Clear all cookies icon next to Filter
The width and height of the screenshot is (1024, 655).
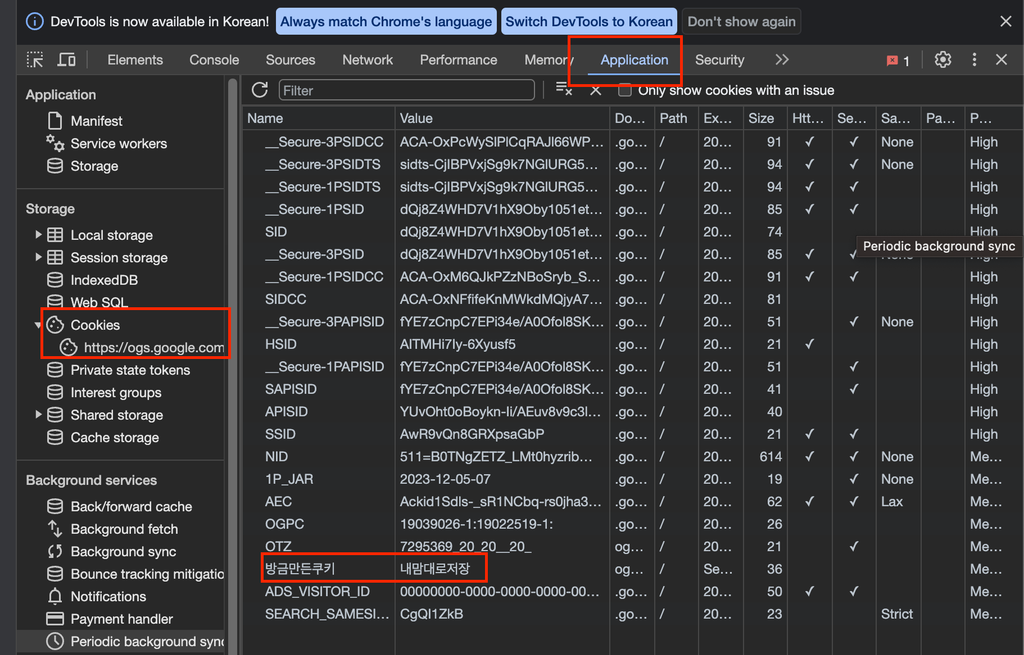pyautogui.click(x=564, y=89)
